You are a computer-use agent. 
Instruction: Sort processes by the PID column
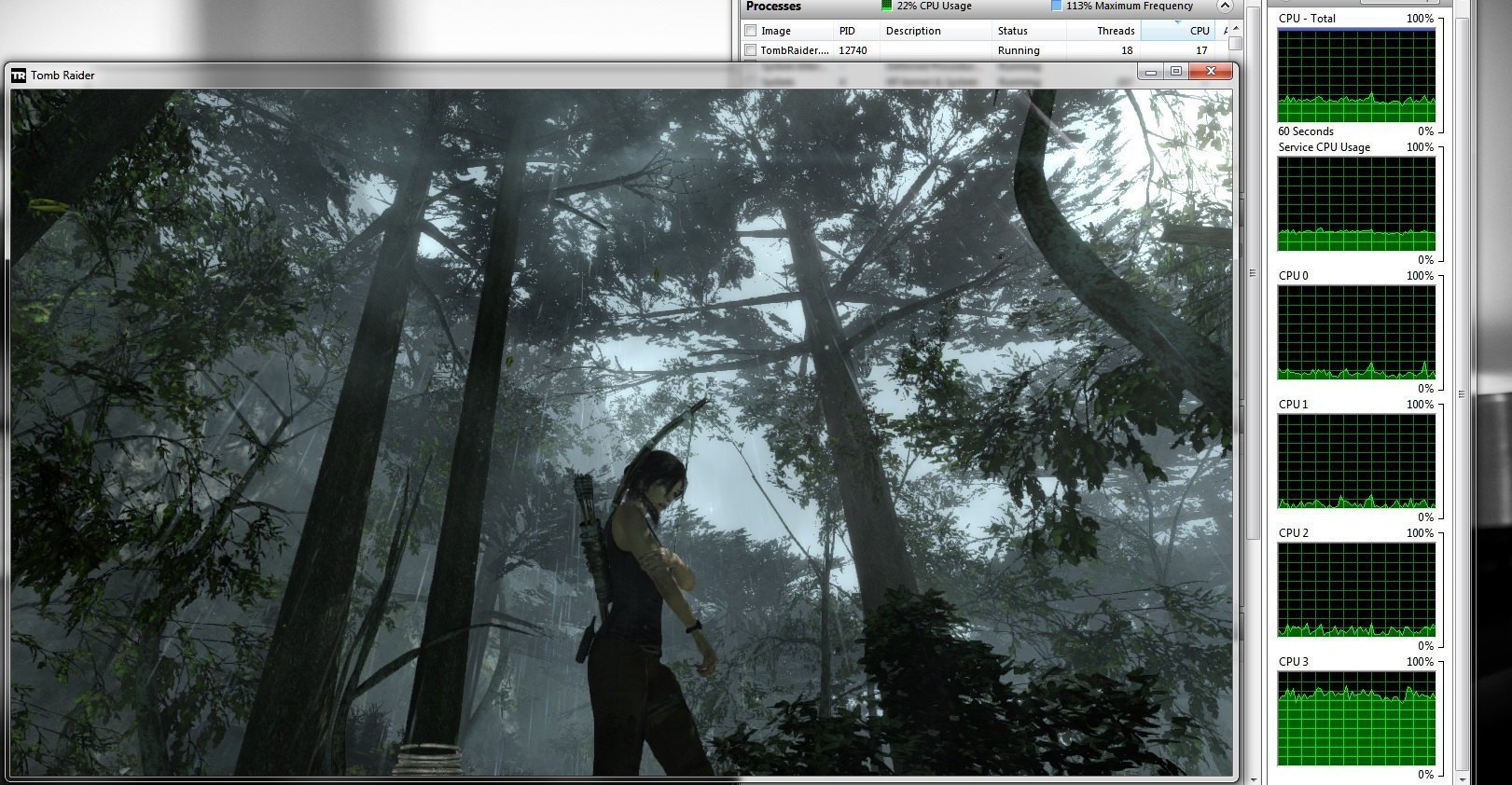tap(847, 31)
